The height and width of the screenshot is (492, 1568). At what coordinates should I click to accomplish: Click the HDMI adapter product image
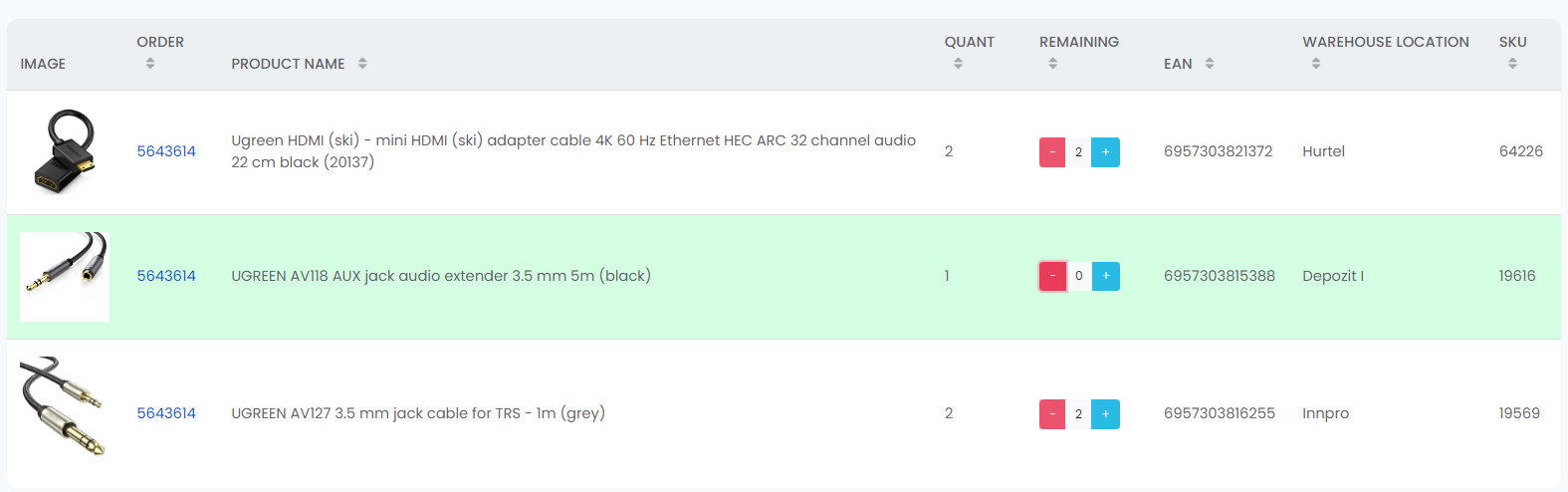pyautogui.click(x=65, y=151)
